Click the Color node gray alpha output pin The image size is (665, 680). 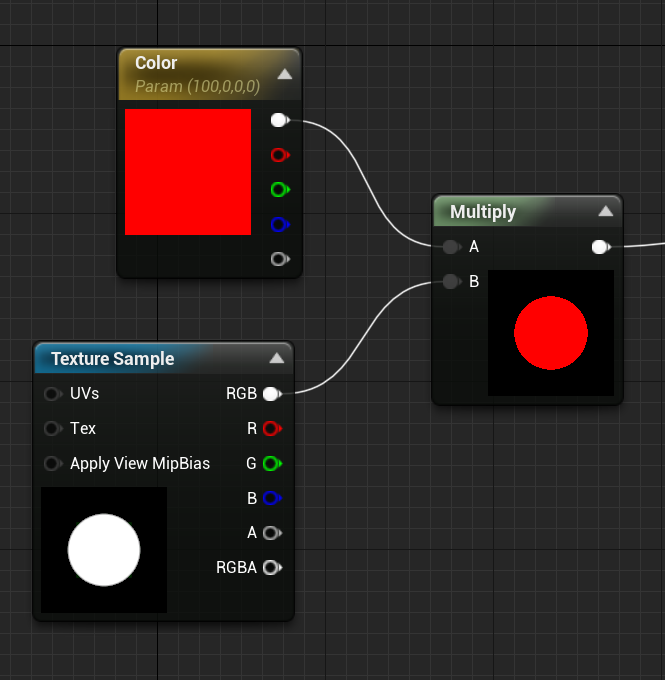pos(280,259)
